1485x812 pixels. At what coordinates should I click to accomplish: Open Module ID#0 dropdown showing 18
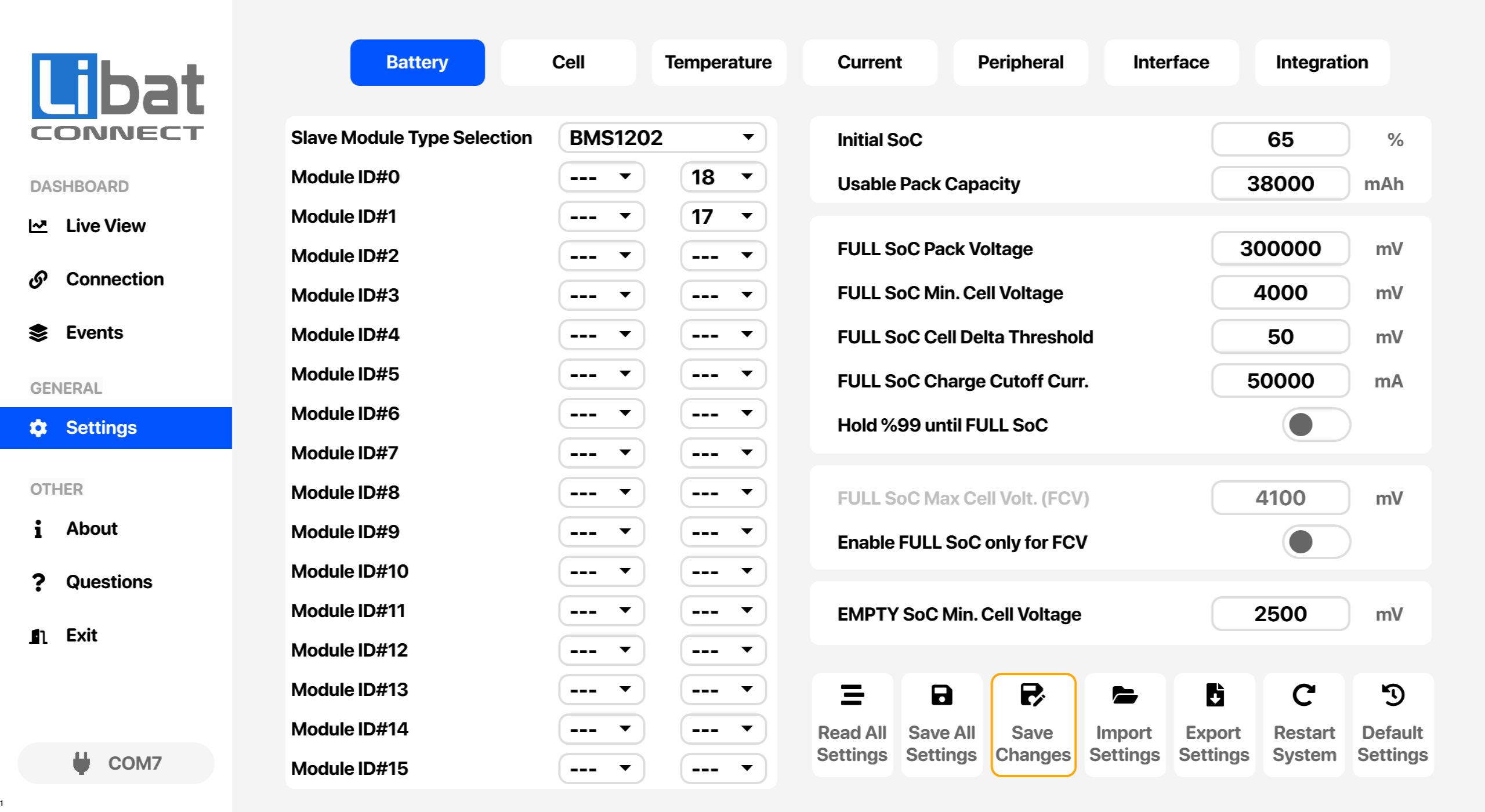723,177
